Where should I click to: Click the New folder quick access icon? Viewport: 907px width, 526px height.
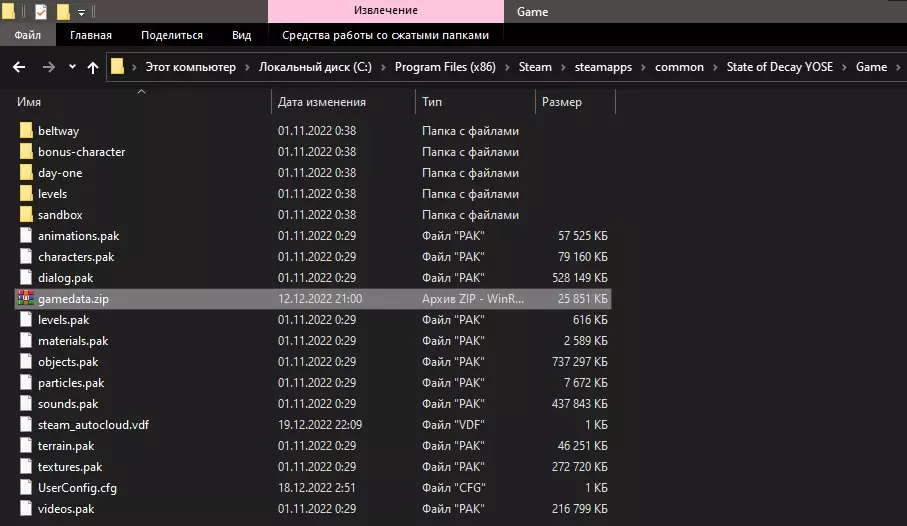pyautogui.click(x=63, y=11)
